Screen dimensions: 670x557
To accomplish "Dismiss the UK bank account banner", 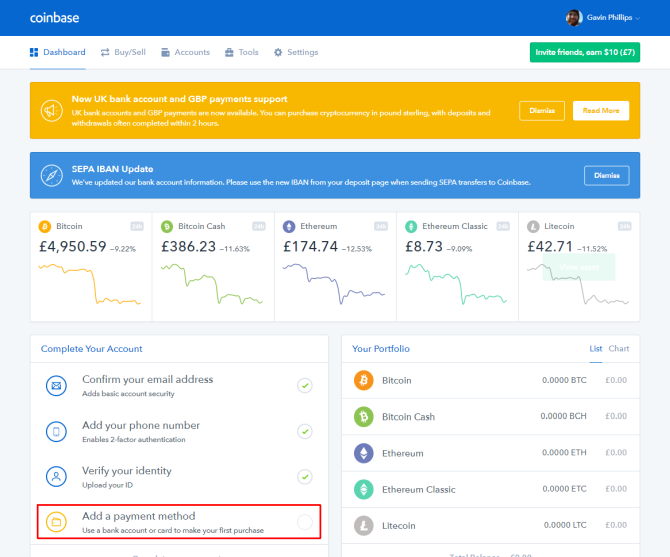I will 542,111.
